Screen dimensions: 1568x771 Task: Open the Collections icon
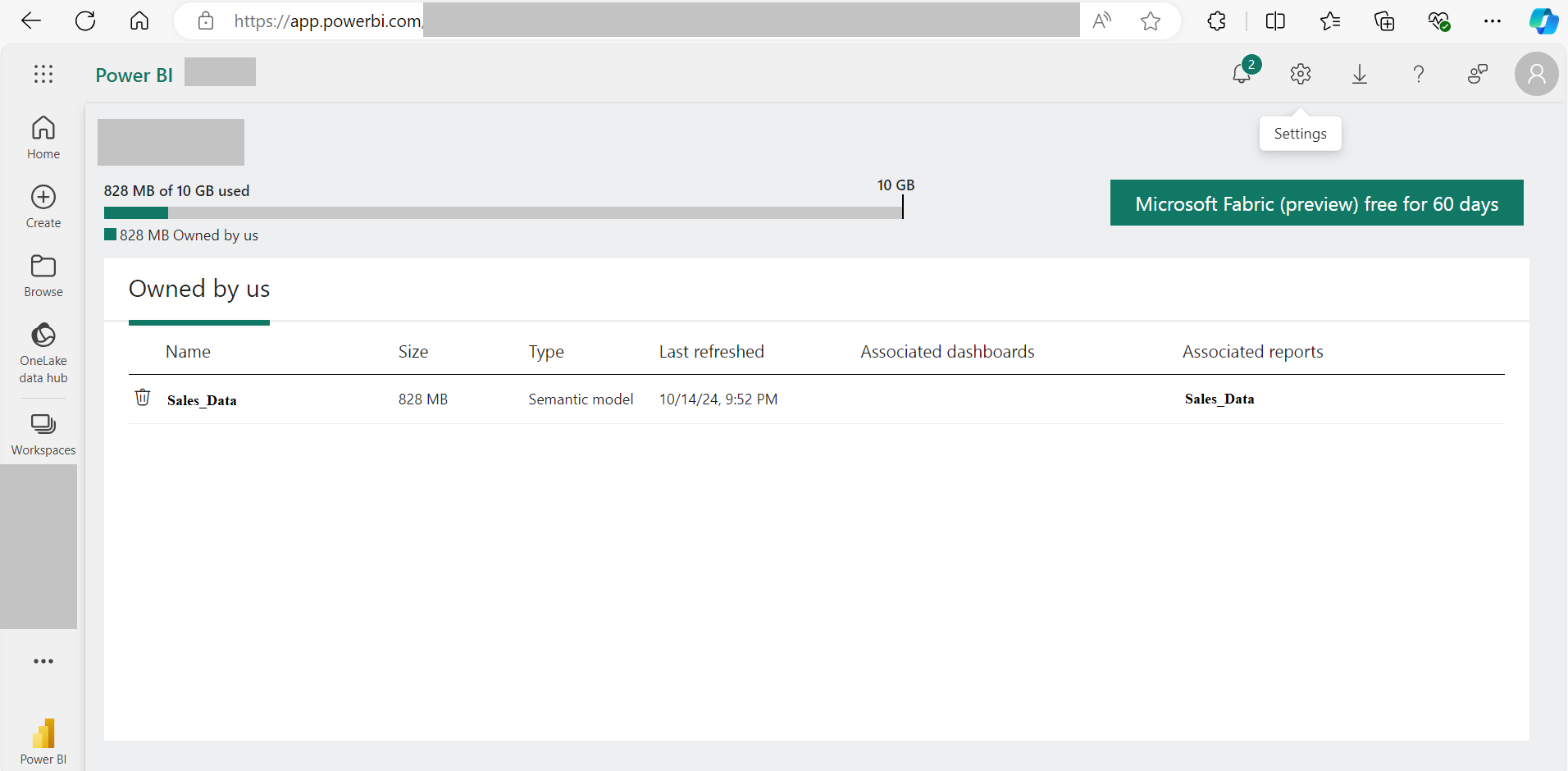point(1384,21)
